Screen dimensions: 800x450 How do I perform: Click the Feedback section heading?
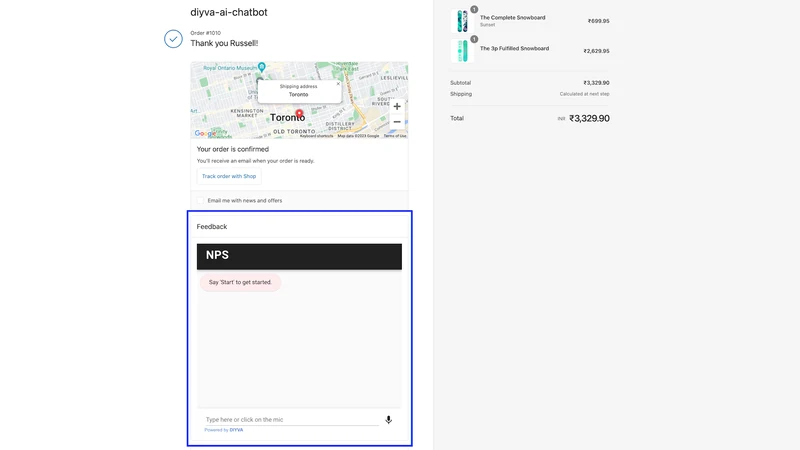click(212, 227)
